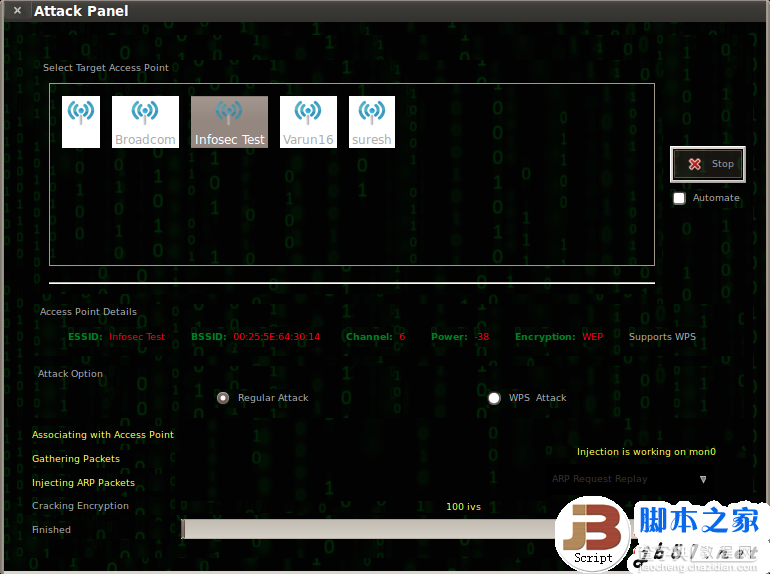
Task: Click the red BSSID address value
Action: pyautogui.click(x=276, y=337)
